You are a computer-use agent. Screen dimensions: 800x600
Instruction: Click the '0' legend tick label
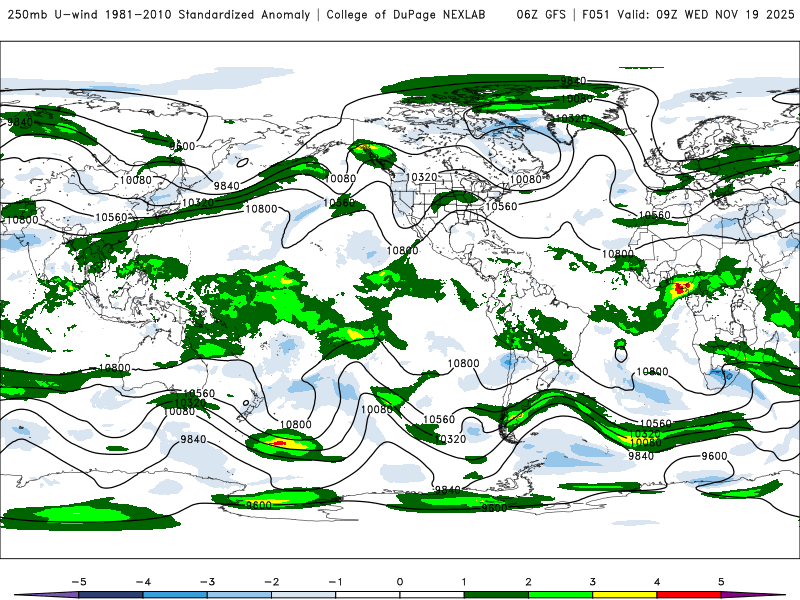pyautogui.click(x=400, y=582)
